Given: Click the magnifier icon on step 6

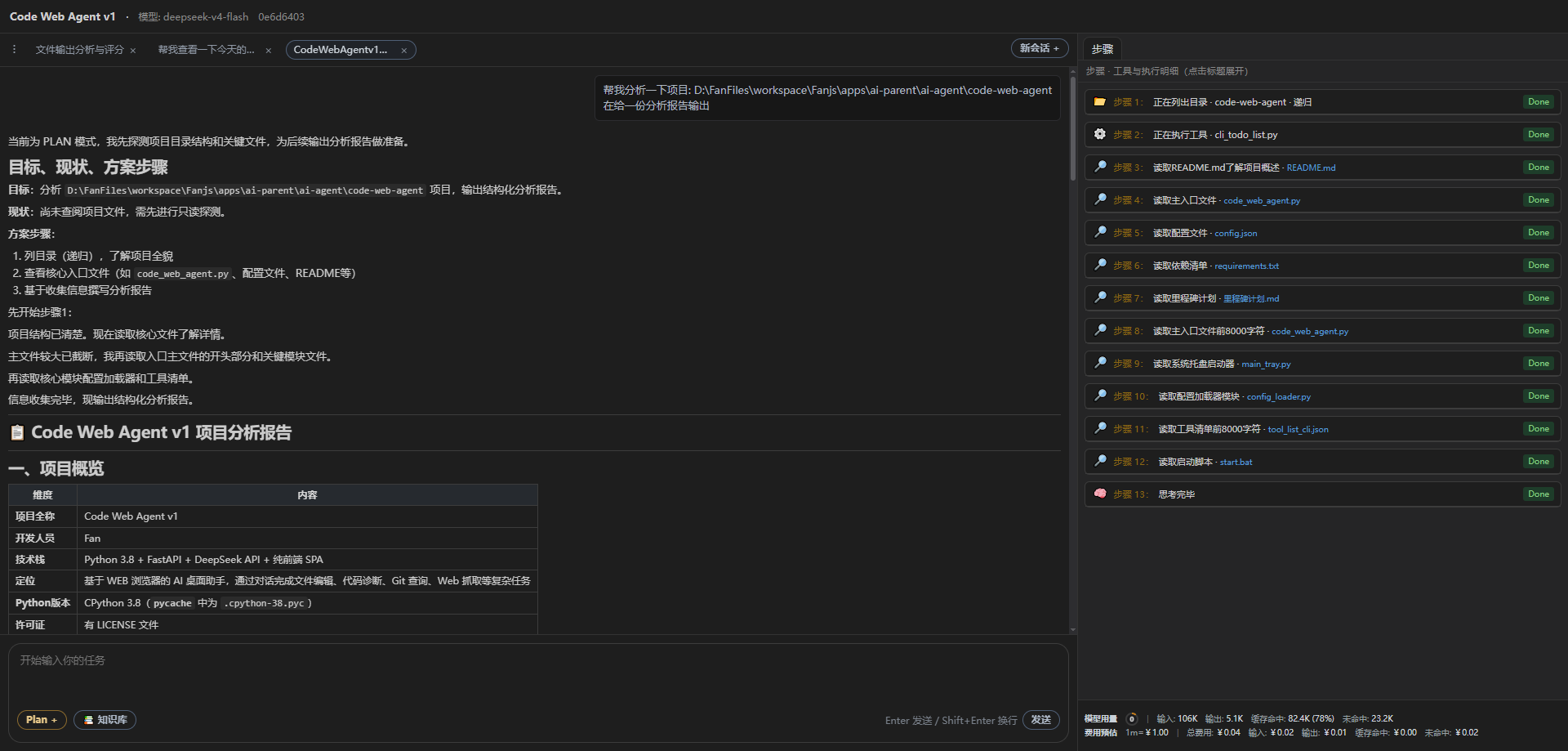Looking at the screenshot, I should pos(1100,266).
